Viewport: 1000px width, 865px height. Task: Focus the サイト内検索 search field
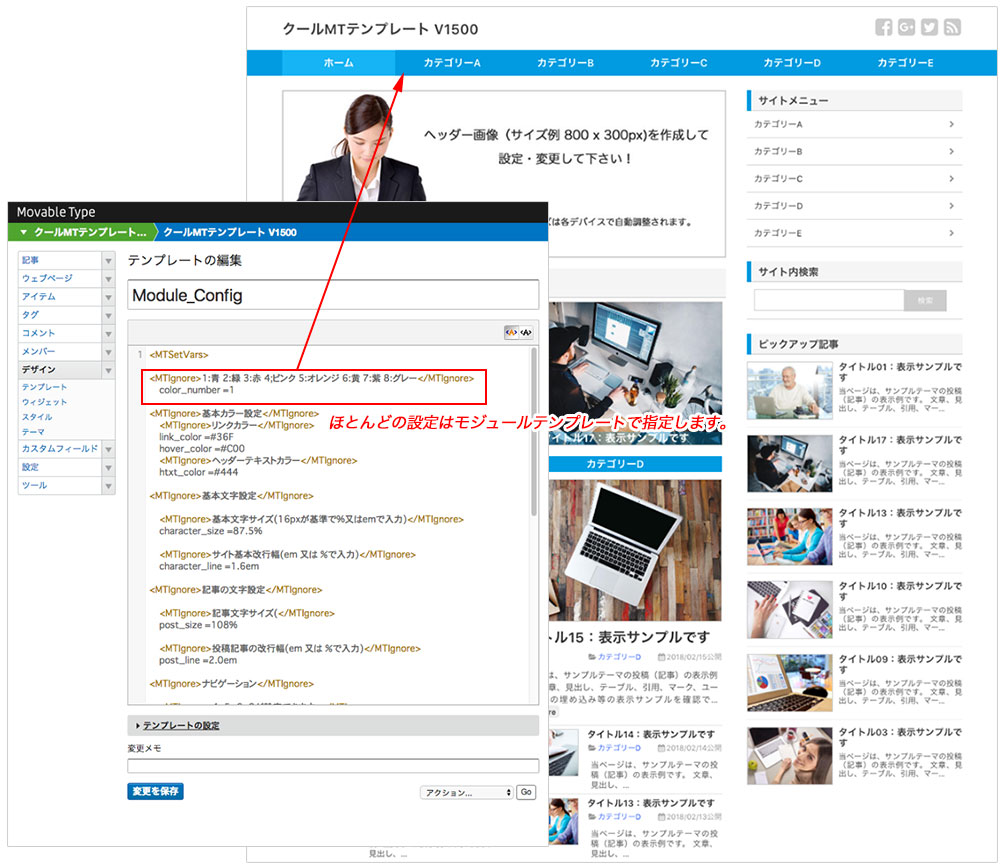[x=829, y=300]
